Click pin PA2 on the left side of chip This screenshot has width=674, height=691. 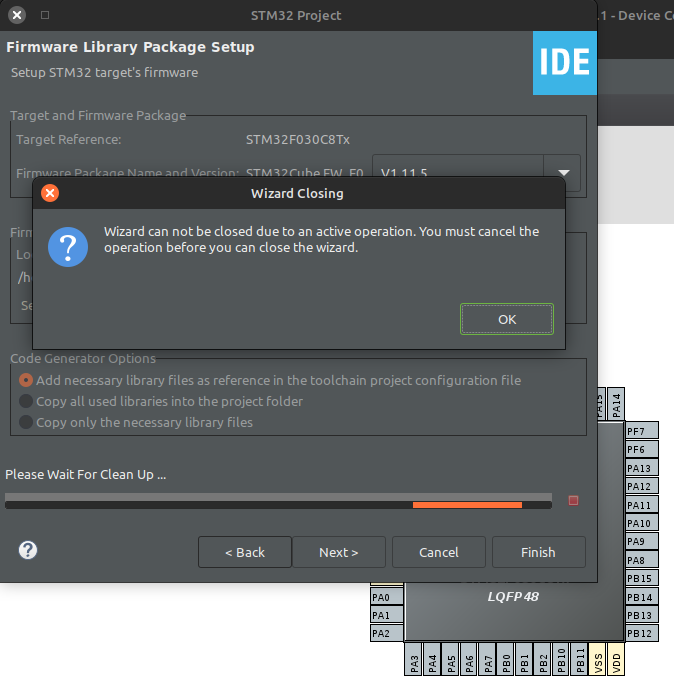click(387, 633)
